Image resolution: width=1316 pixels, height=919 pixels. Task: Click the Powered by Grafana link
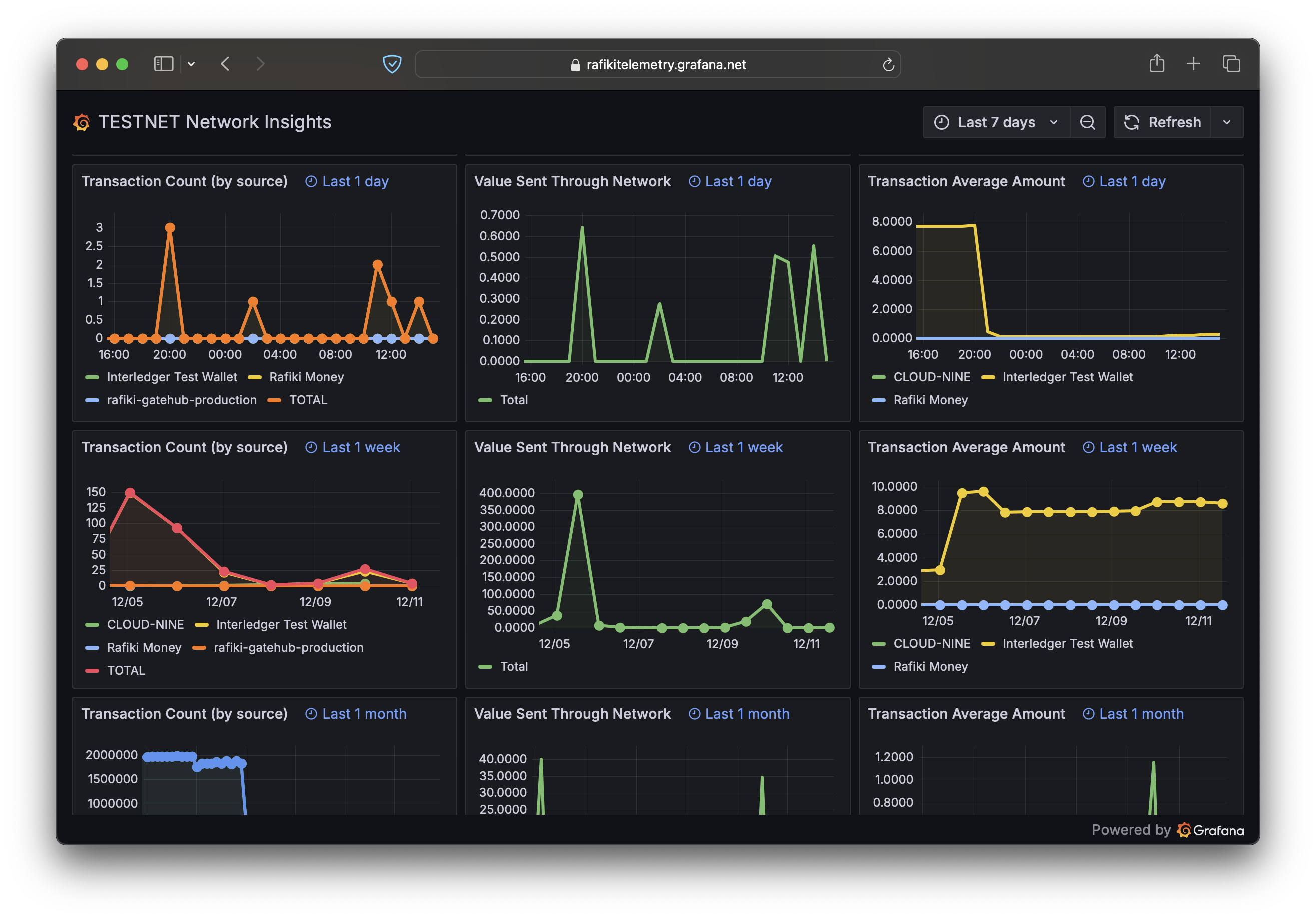click(x=1167, y=830)
